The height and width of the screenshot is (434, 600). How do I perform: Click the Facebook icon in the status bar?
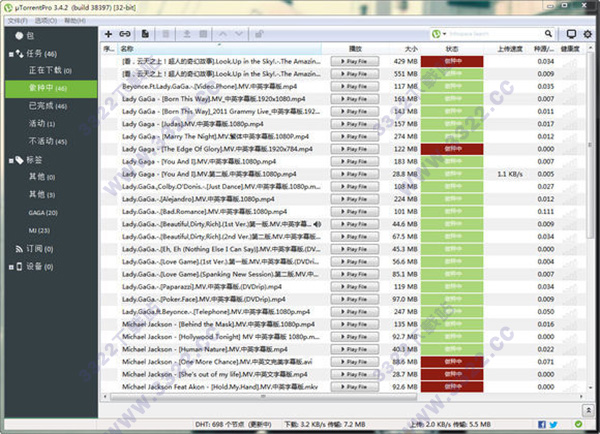[x=542, y=424]
